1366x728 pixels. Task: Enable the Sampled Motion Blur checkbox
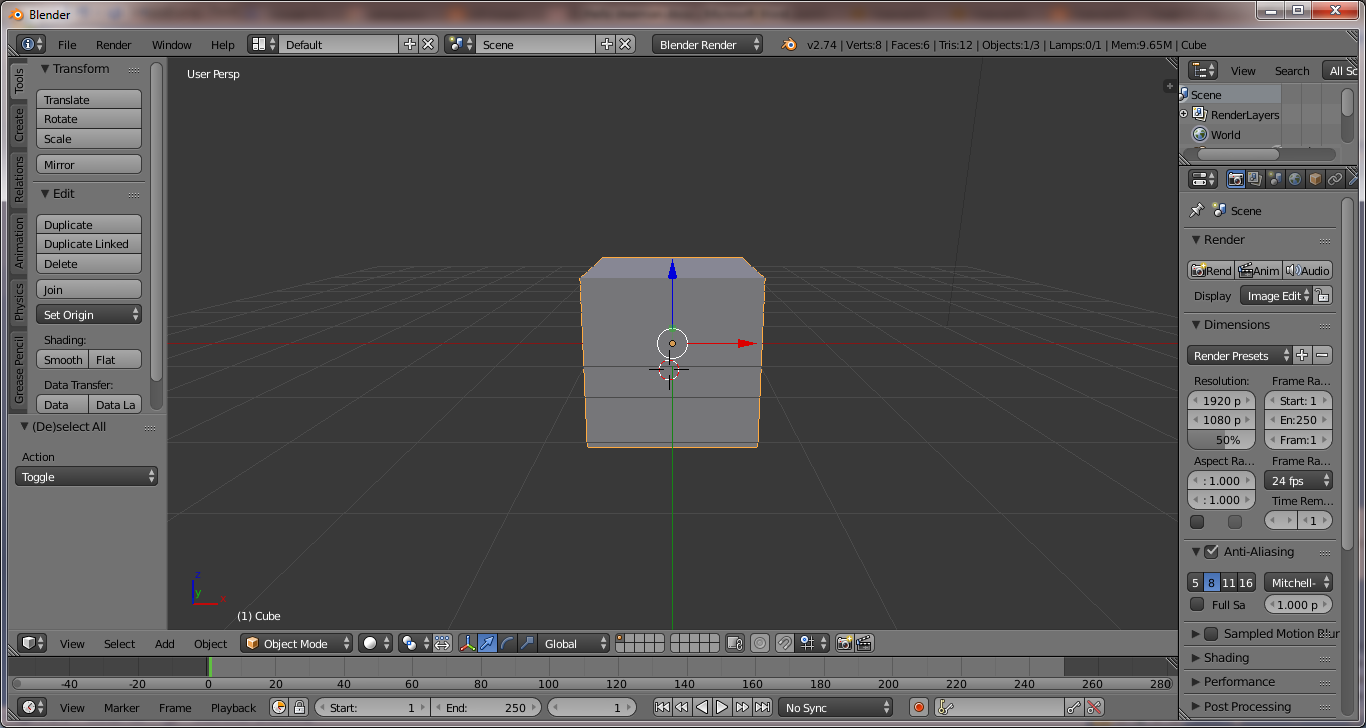1211,633
